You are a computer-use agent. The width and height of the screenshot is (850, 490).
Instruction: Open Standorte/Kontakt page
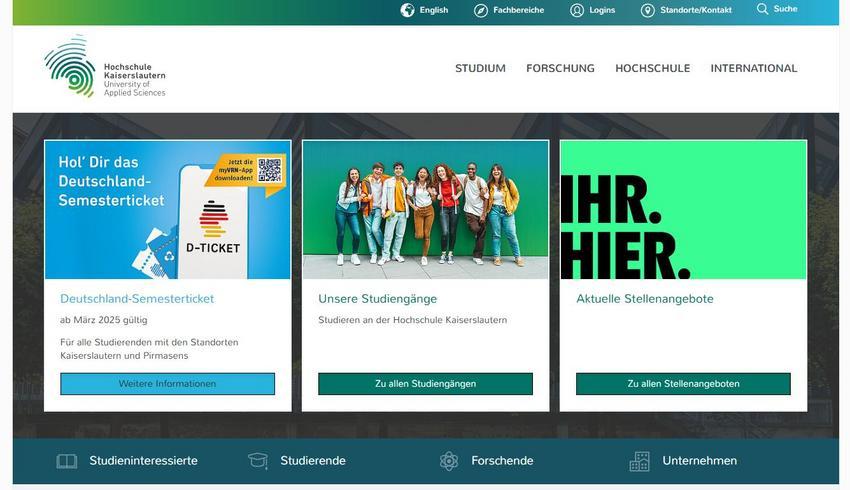click(x=696, y=10)
